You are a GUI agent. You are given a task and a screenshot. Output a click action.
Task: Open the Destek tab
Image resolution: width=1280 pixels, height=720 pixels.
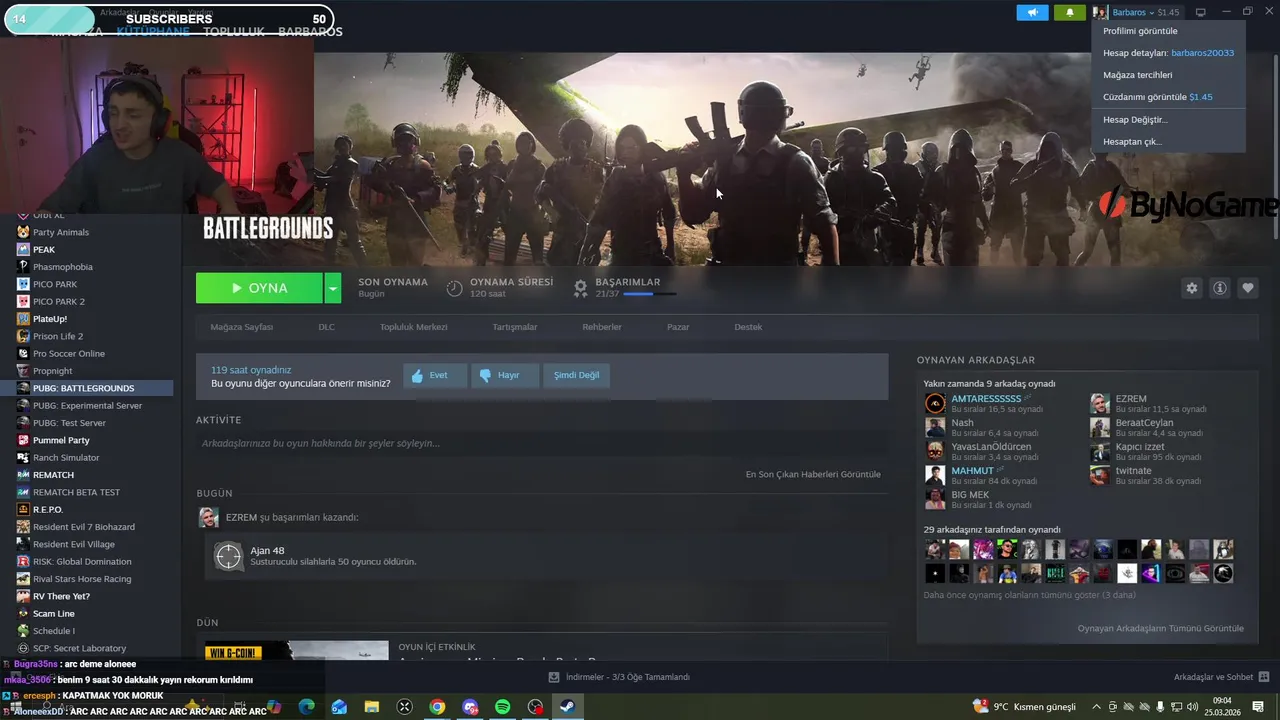[x=748, y=327]
